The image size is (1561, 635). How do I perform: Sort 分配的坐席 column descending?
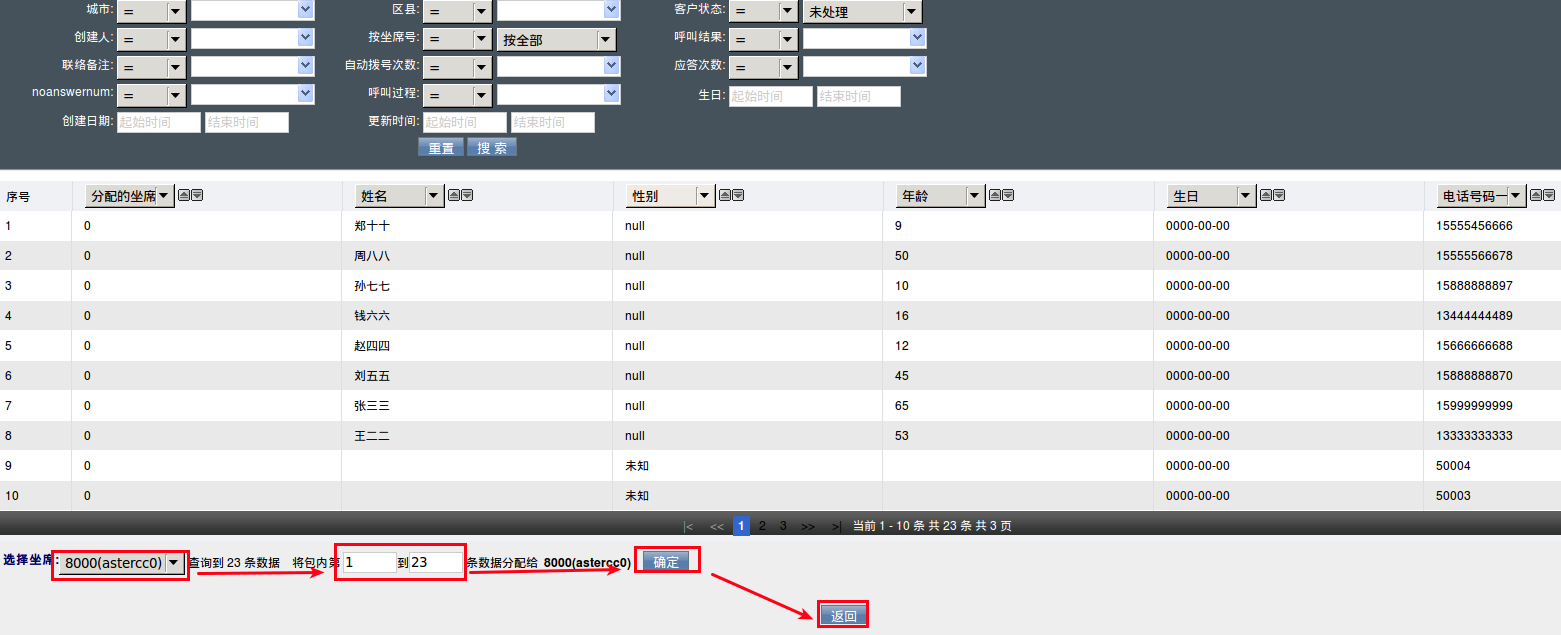(197, 195)
